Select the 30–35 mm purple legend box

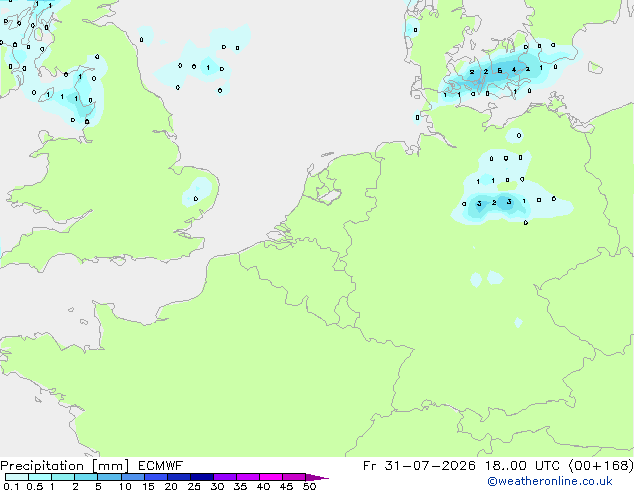(x=225, y=477)
